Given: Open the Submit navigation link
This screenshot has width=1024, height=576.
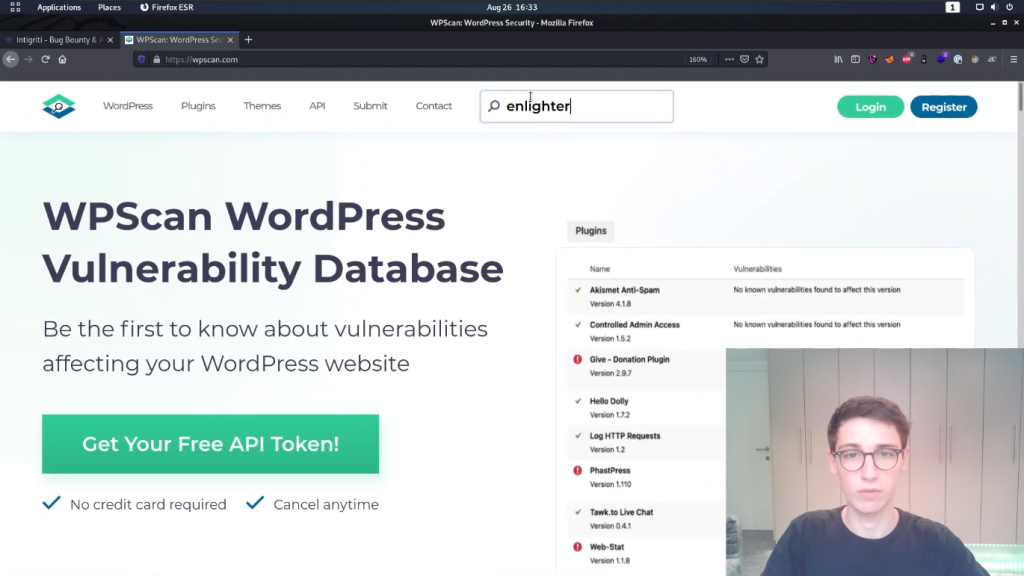Looking at the screenshot, I should click(x=370, y=106).
